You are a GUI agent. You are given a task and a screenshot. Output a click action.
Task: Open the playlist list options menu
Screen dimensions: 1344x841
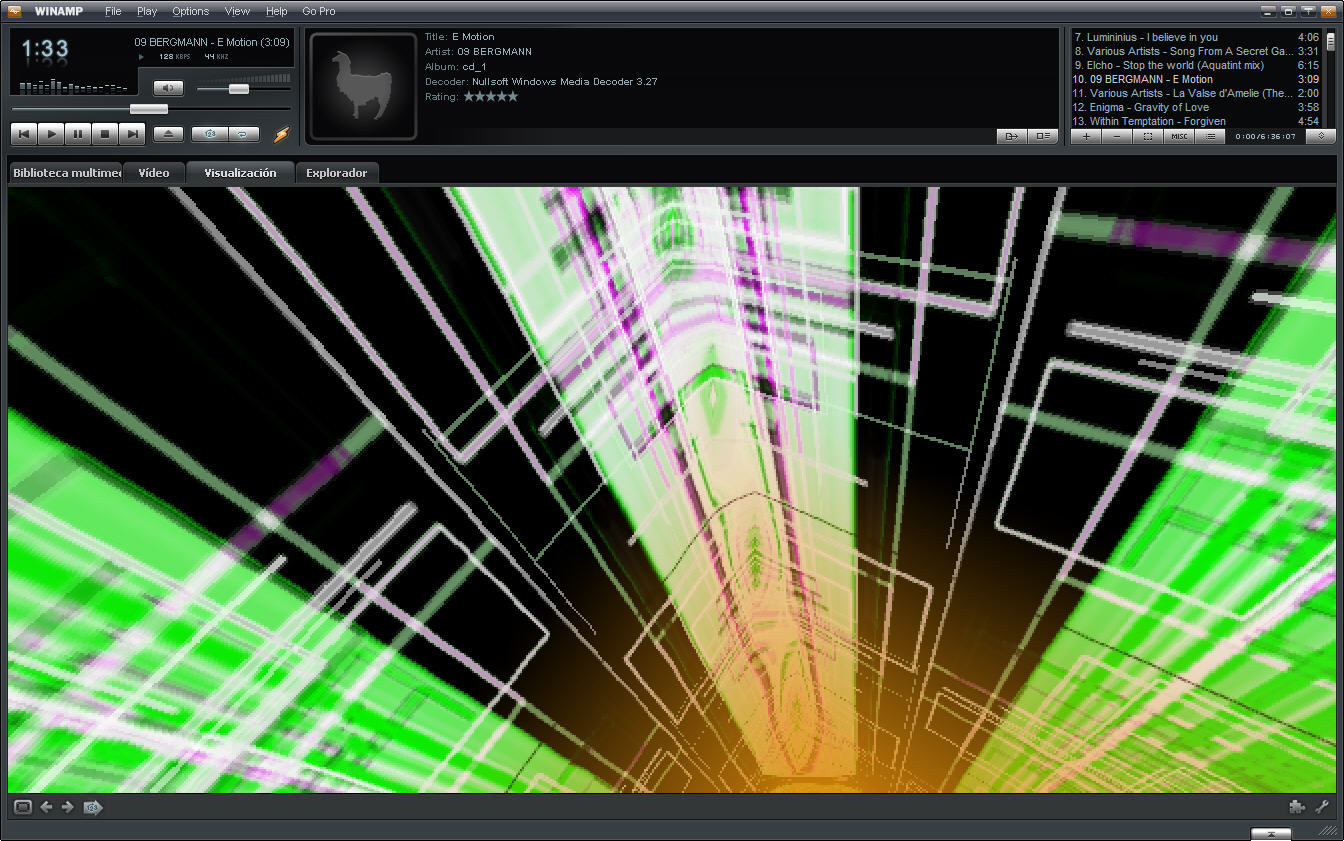point(1210,136)
